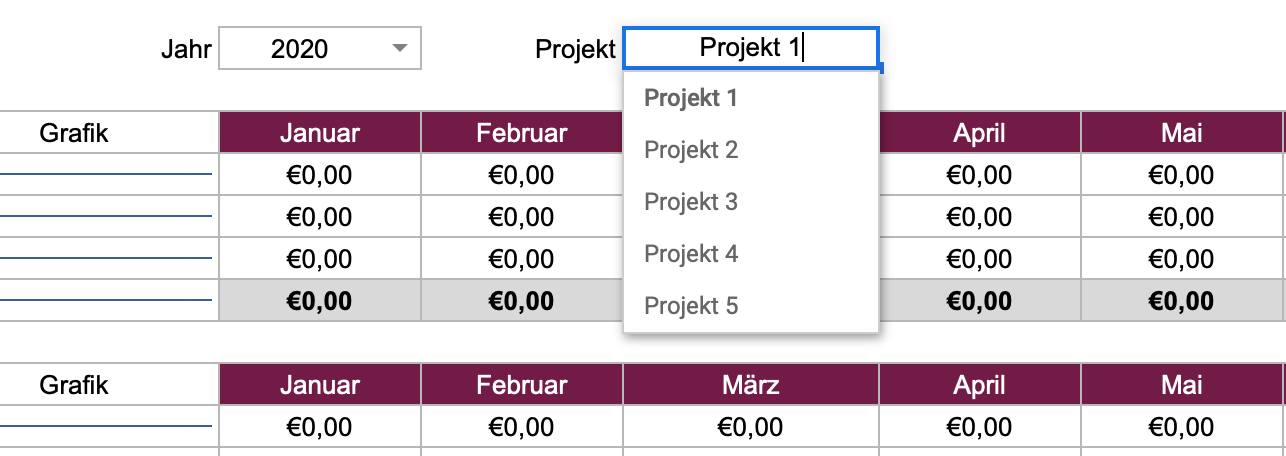Screen dimensions: 1286x456
Task: Click the top Grafik header cell
Action: pyautogui.click(x=74, y=132)
